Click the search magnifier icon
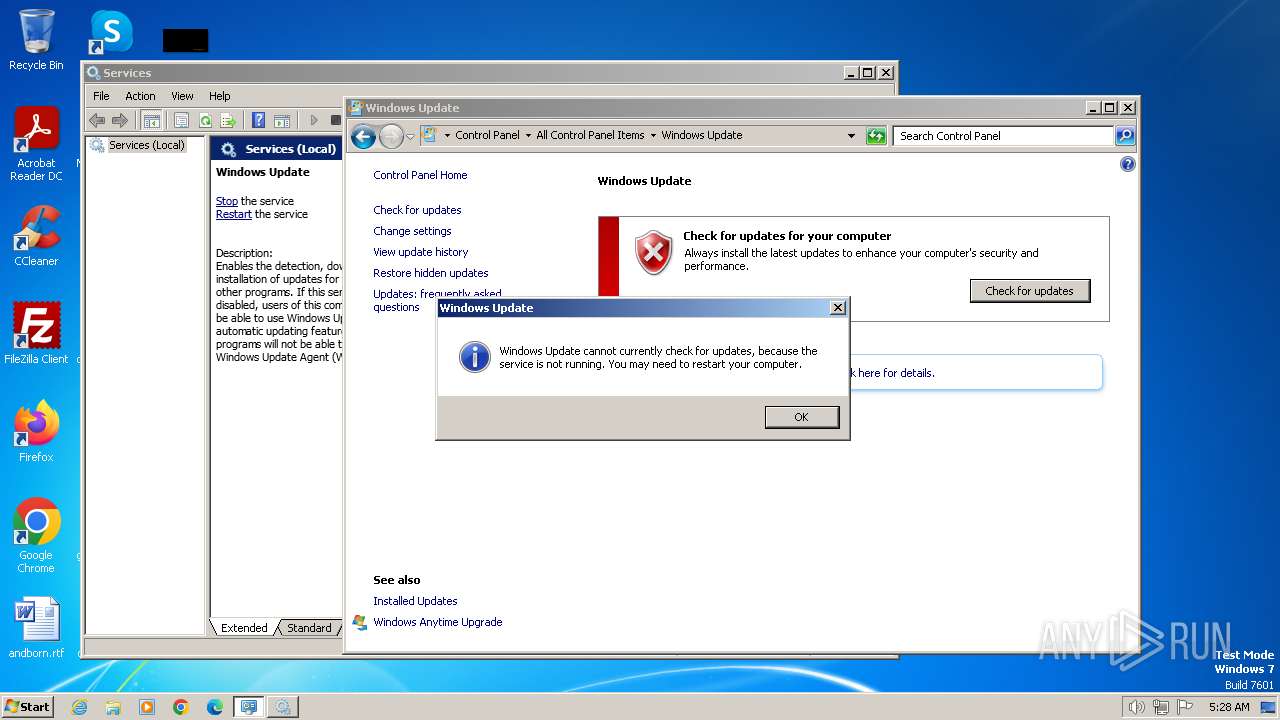 [1125, 136]
